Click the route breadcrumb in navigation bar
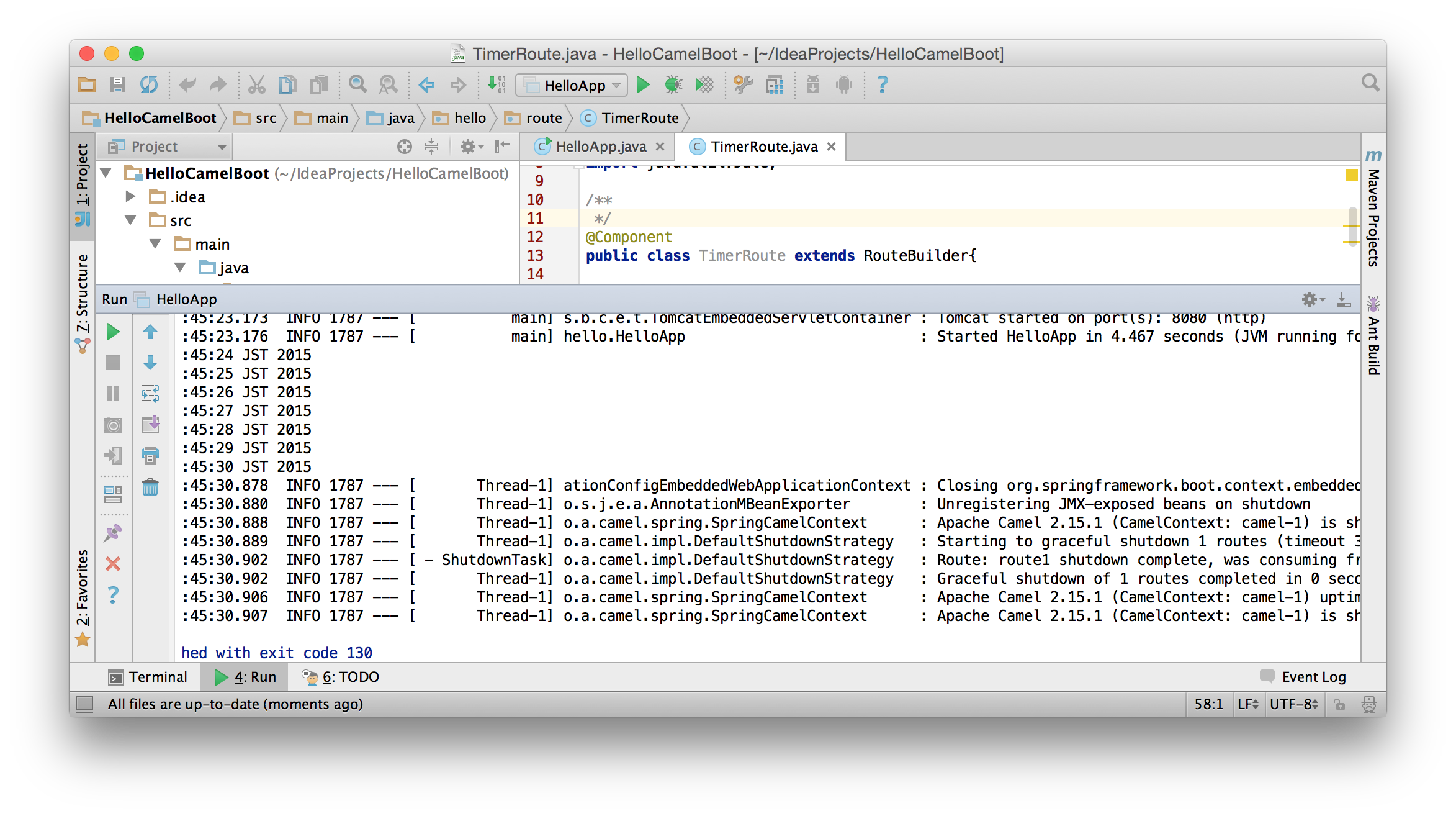Image resolution: width=1456 pixels, height=816 pixels. click(x=543, y=118)
